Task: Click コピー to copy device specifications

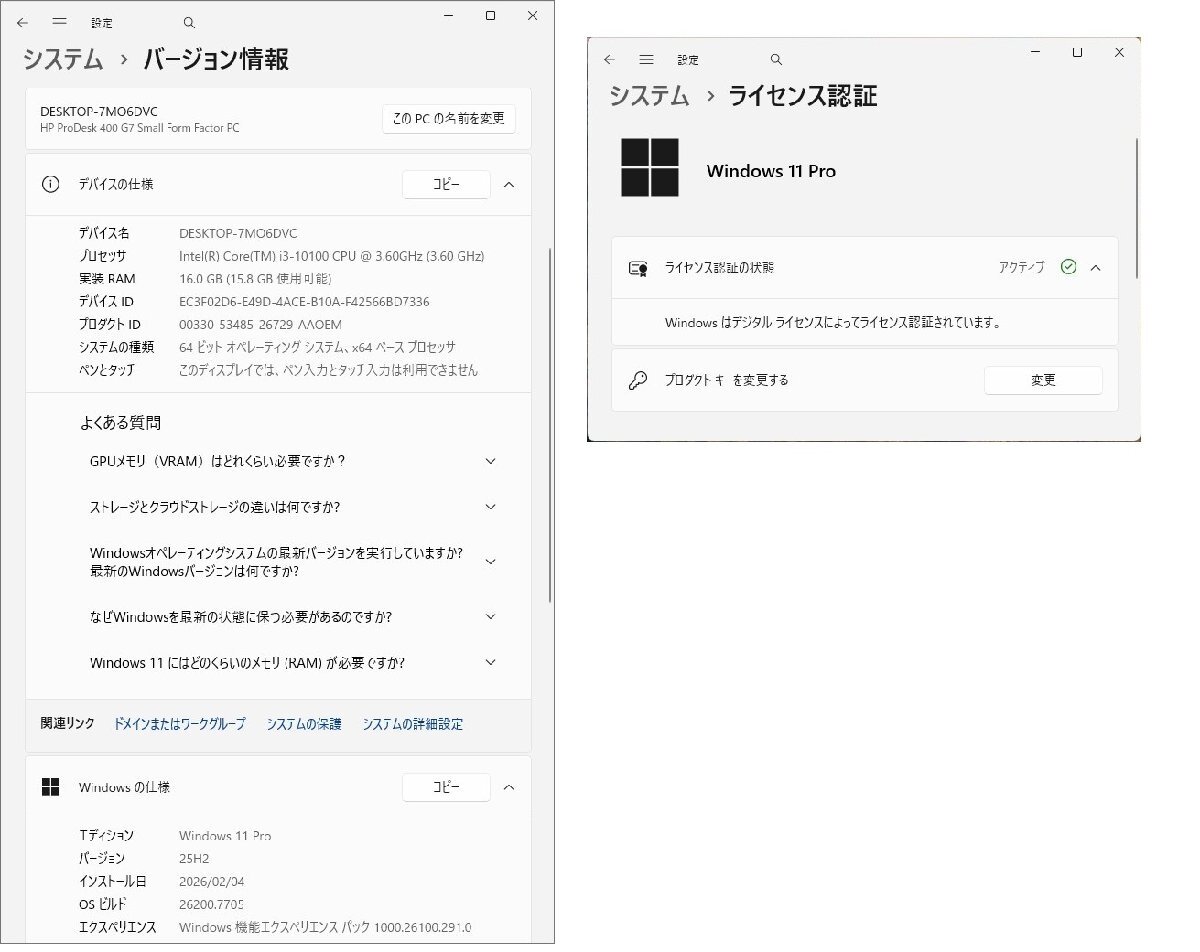Action: point(446,184)
